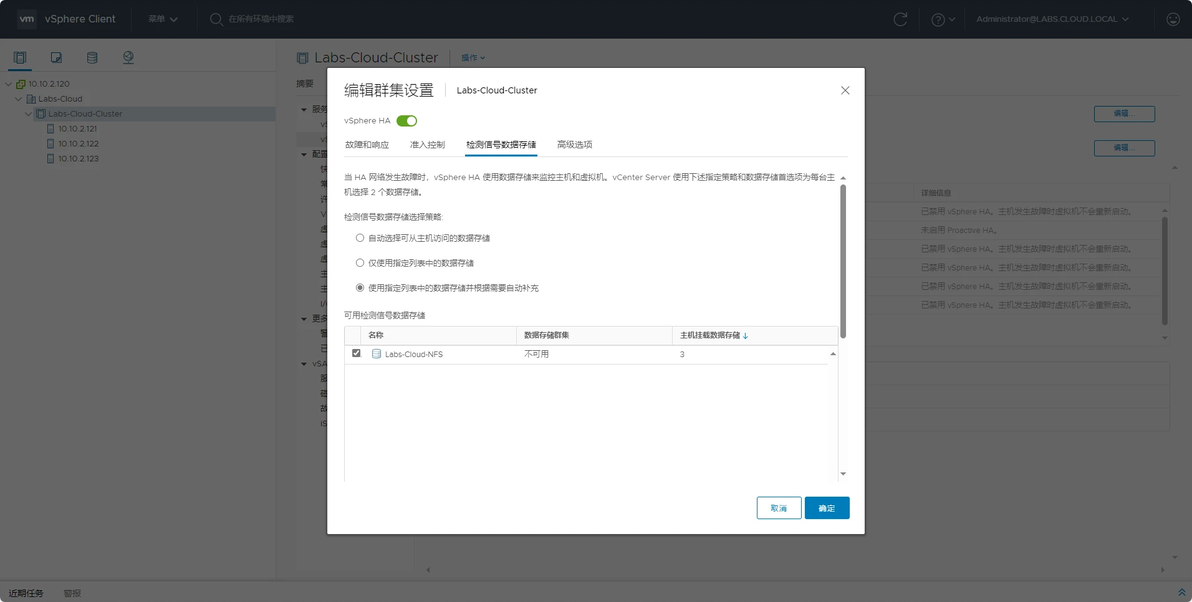
Task: Open the 警报 panel tab
Action: 72,593
